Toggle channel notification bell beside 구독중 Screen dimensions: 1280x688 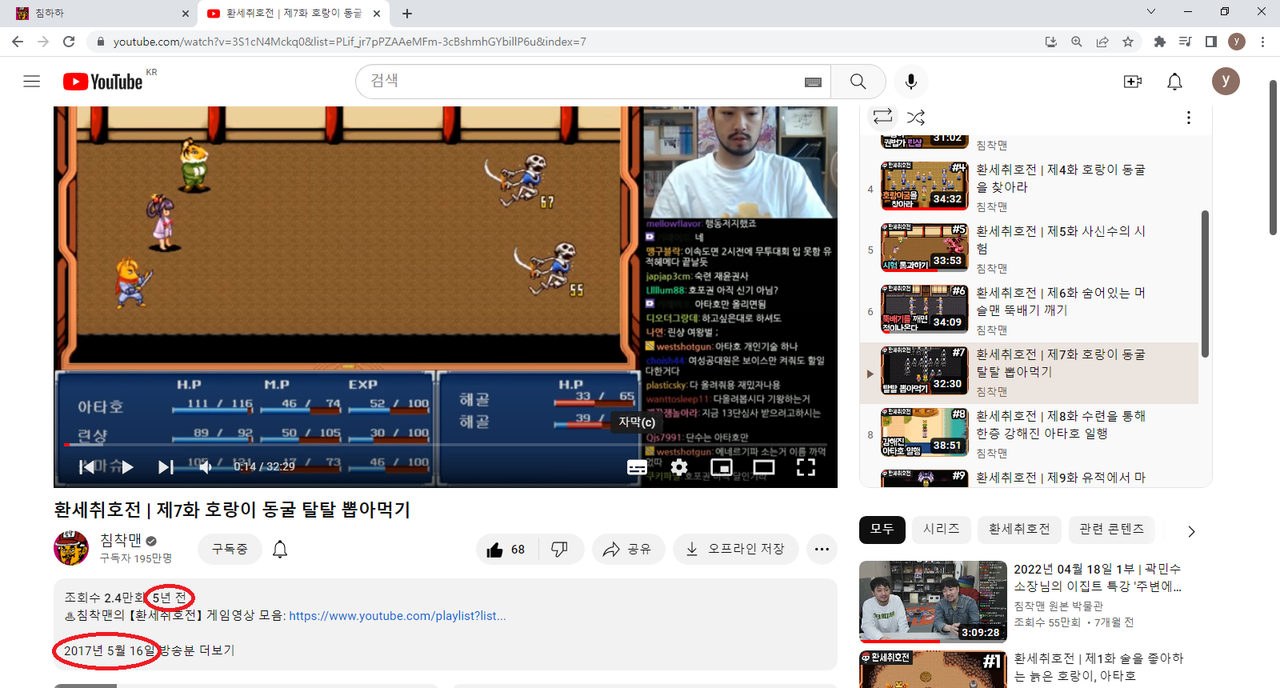281,549
